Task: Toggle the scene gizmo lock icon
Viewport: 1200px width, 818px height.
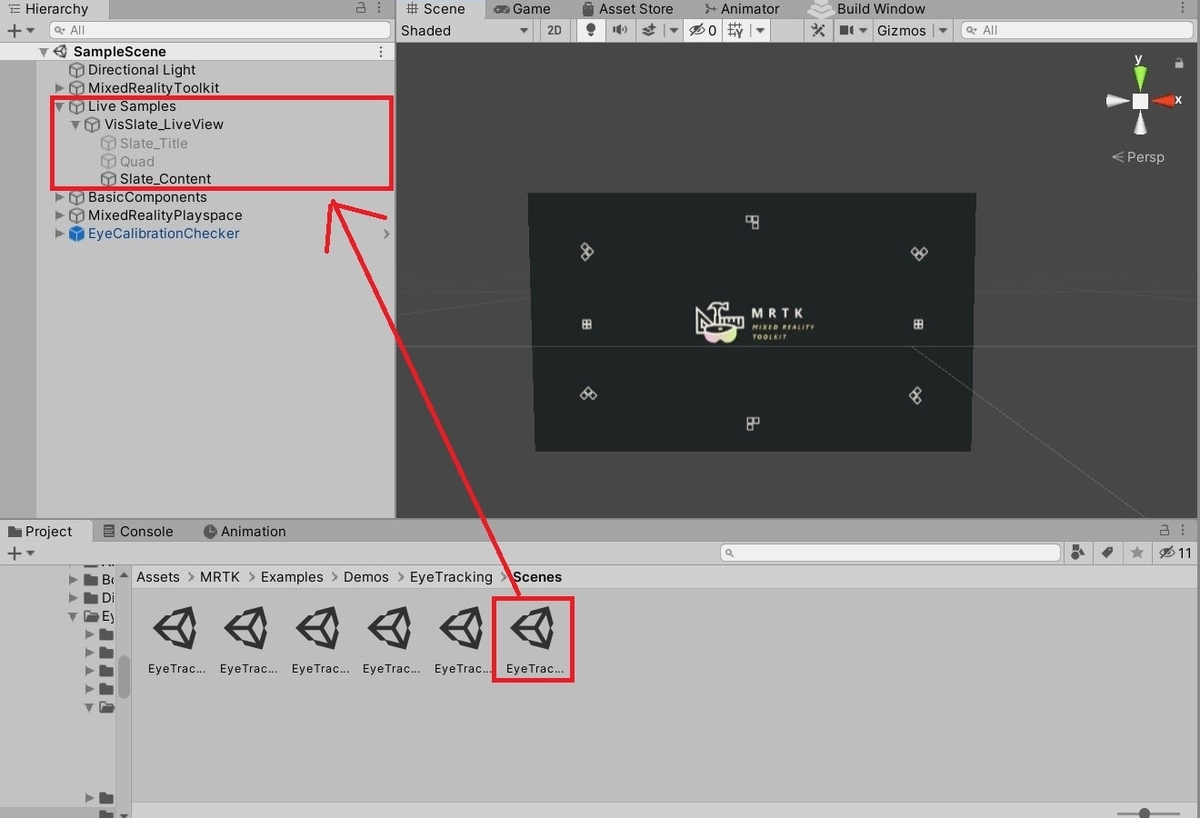Action: point(1180,63)
